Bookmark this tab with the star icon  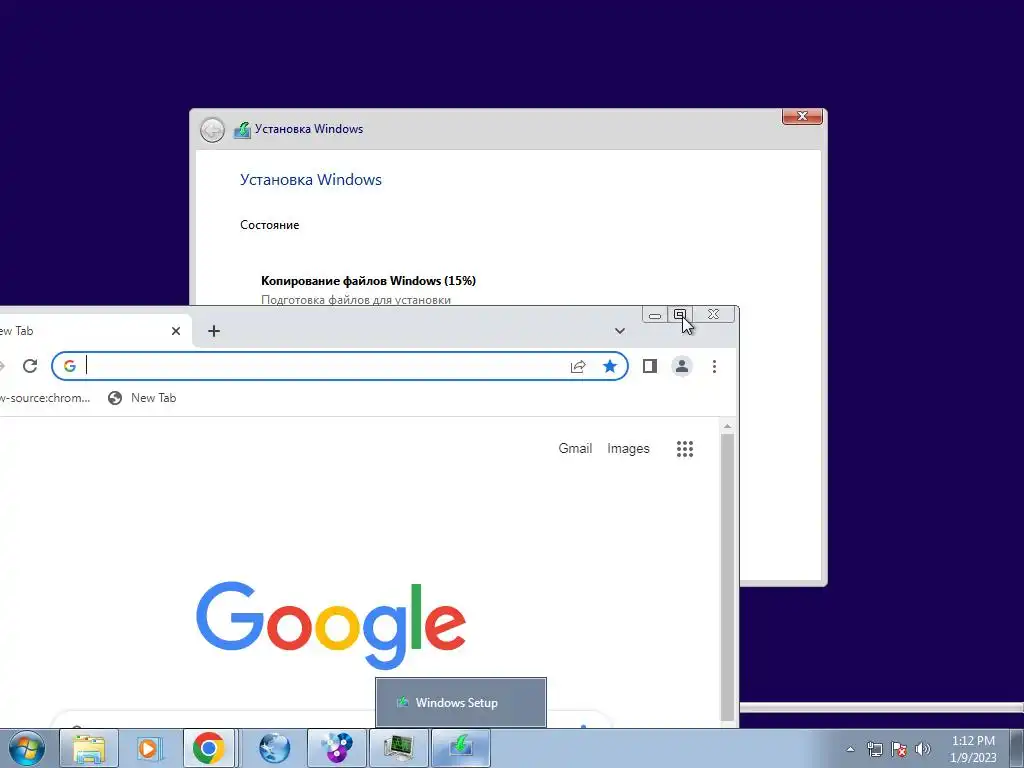click(x=610, y=366)
